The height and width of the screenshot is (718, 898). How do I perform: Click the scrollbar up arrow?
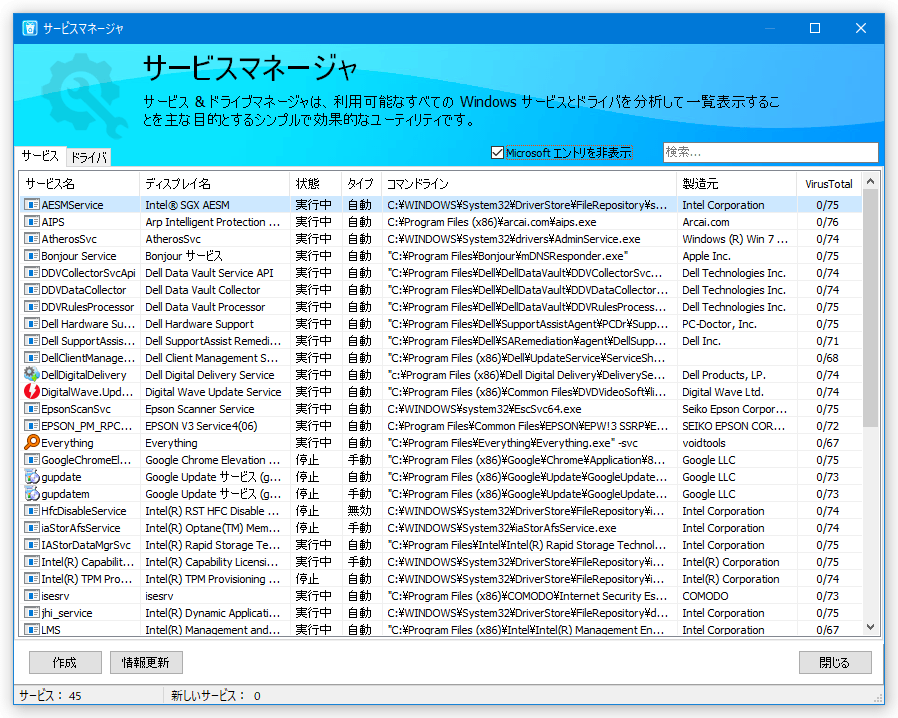coord(871,182)
